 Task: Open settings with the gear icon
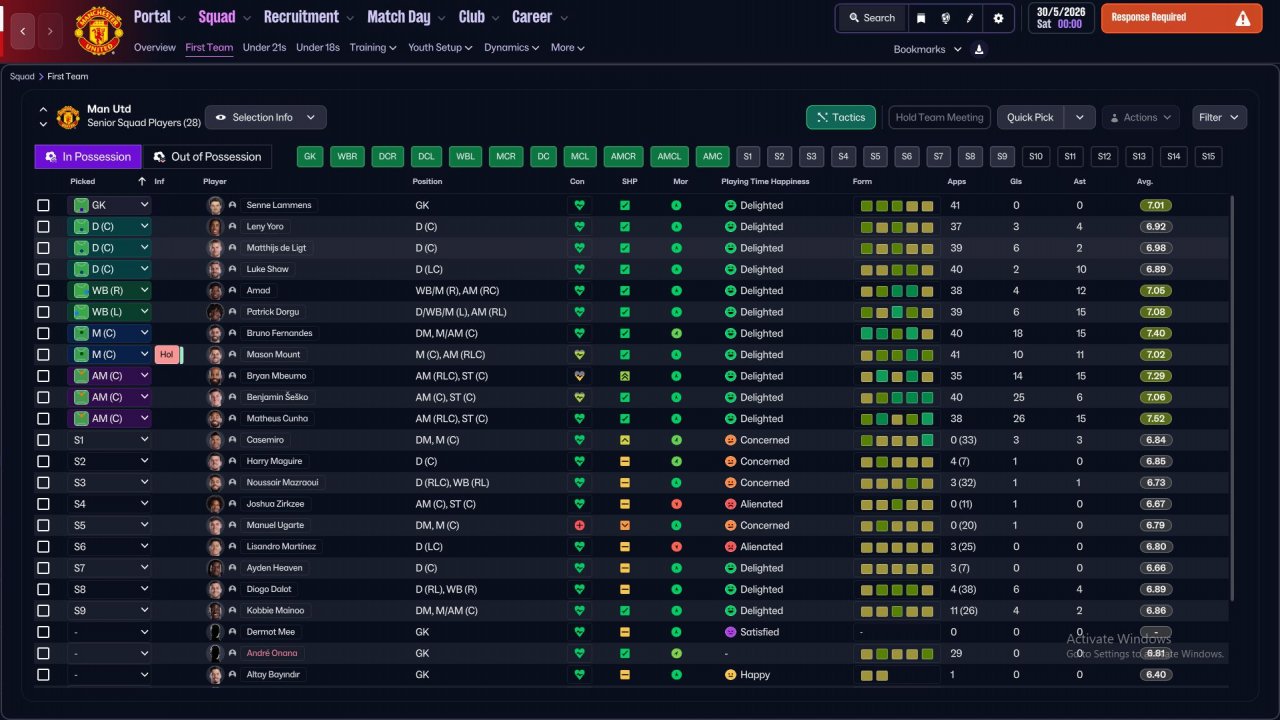point(998,18)
